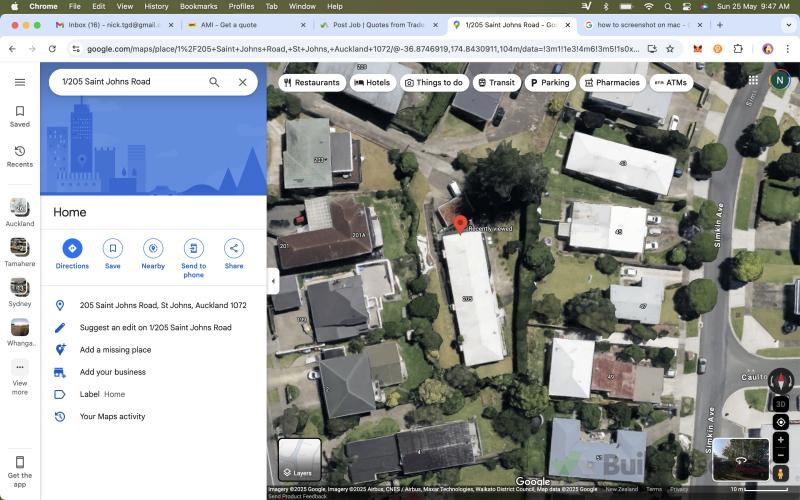Show your current location on map
This screenshot has height=500, width=800.
pos(781,422)
